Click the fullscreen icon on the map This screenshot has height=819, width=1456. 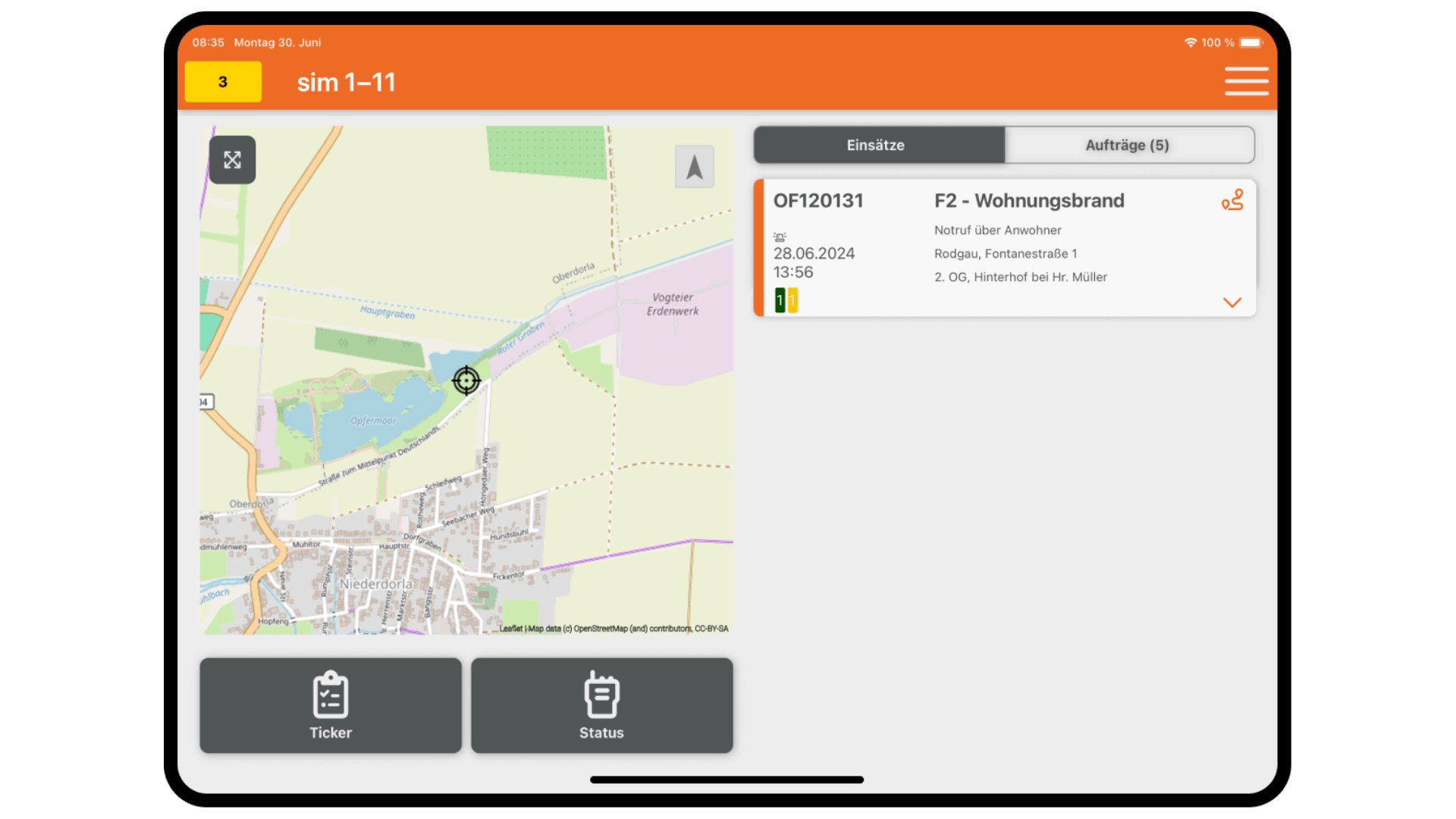pos(233,160)
